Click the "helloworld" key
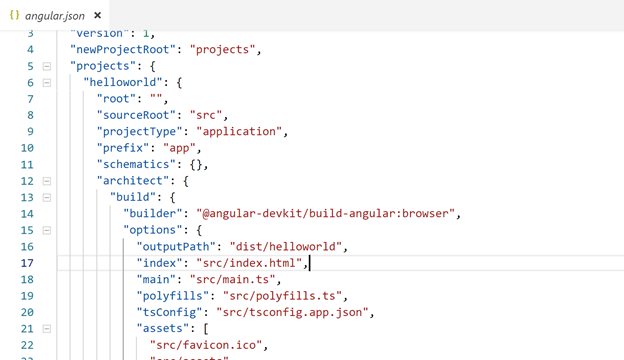Image resolution: width=624 pixels, height=360 pixels. (x=123, y=82)
